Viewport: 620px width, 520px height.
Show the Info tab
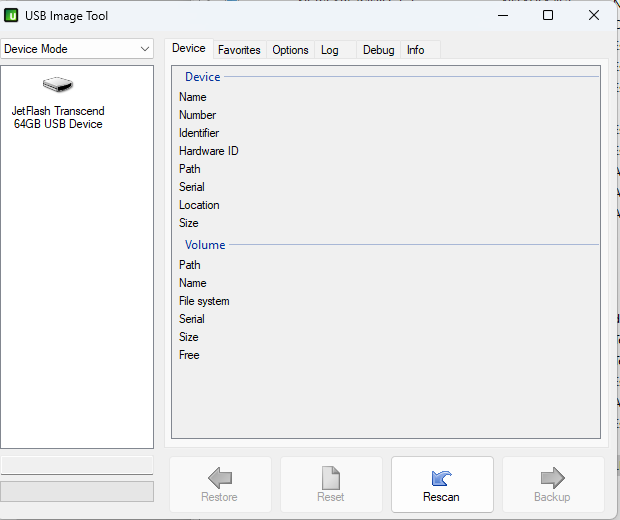coord(415,50)
